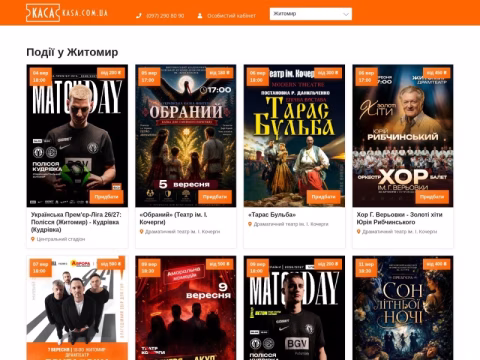
Task: Open title Хор Г. Верьовки - Золоті хіти
Action: [x=400, y=218]
